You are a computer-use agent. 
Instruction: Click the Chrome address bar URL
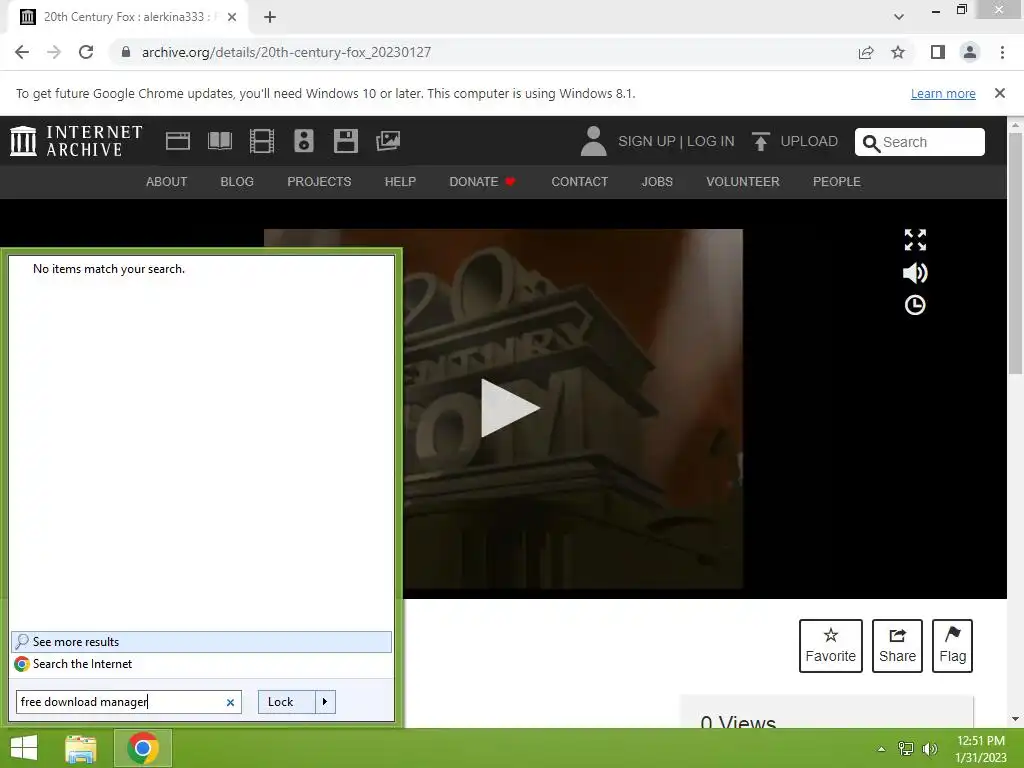286,52
